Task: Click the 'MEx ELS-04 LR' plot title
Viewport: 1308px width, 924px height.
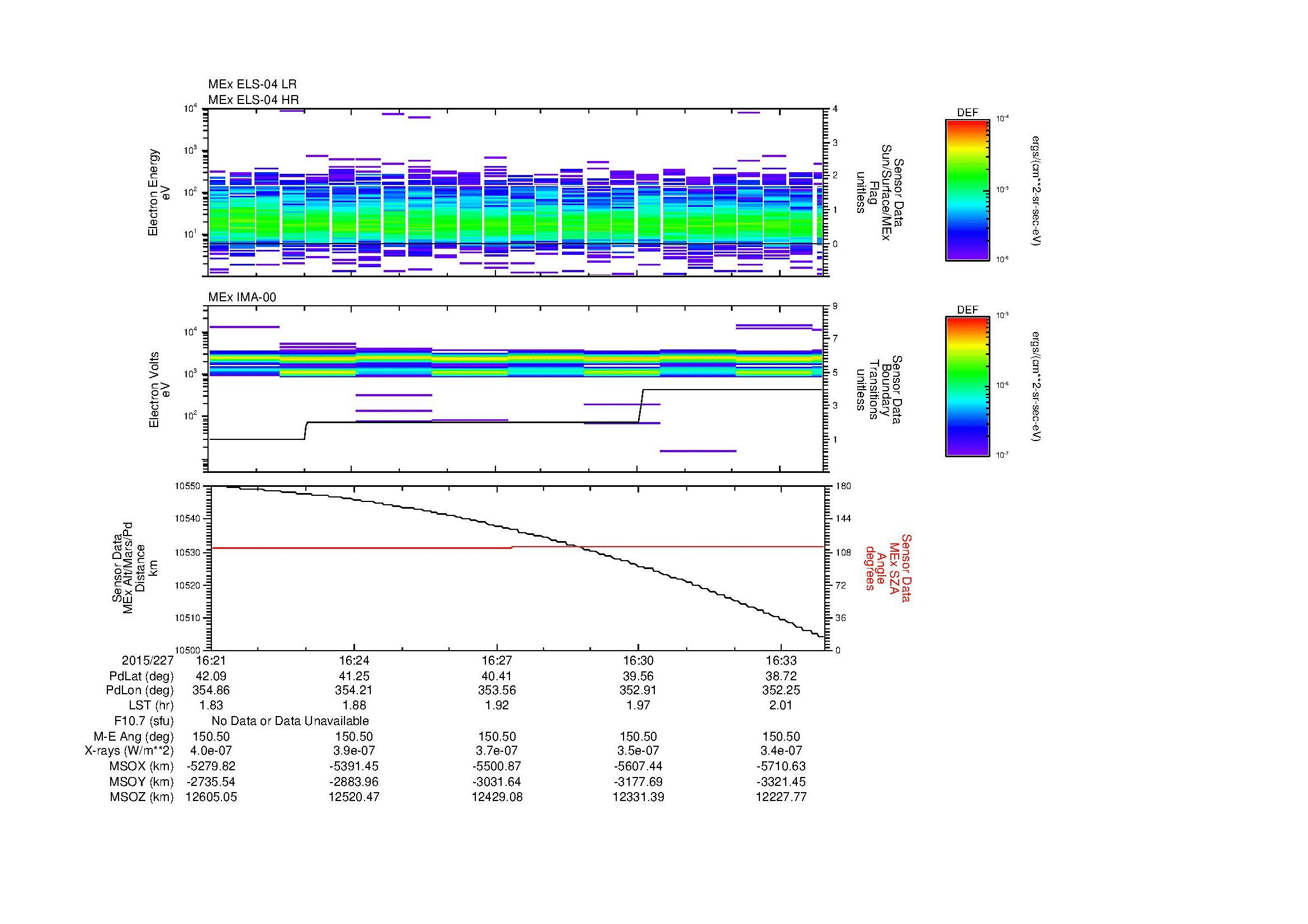Action: click(x=252, y=84)
